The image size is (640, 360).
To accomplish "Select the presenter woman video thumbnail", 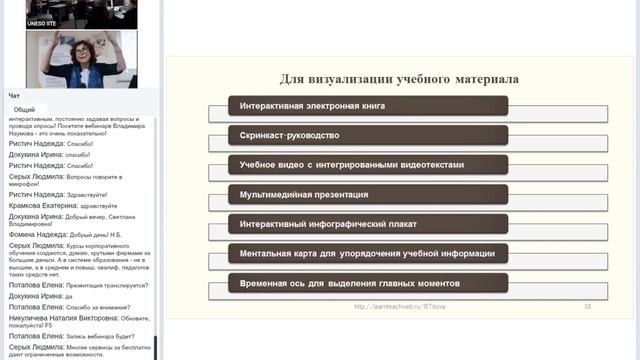I will [82, 60].
